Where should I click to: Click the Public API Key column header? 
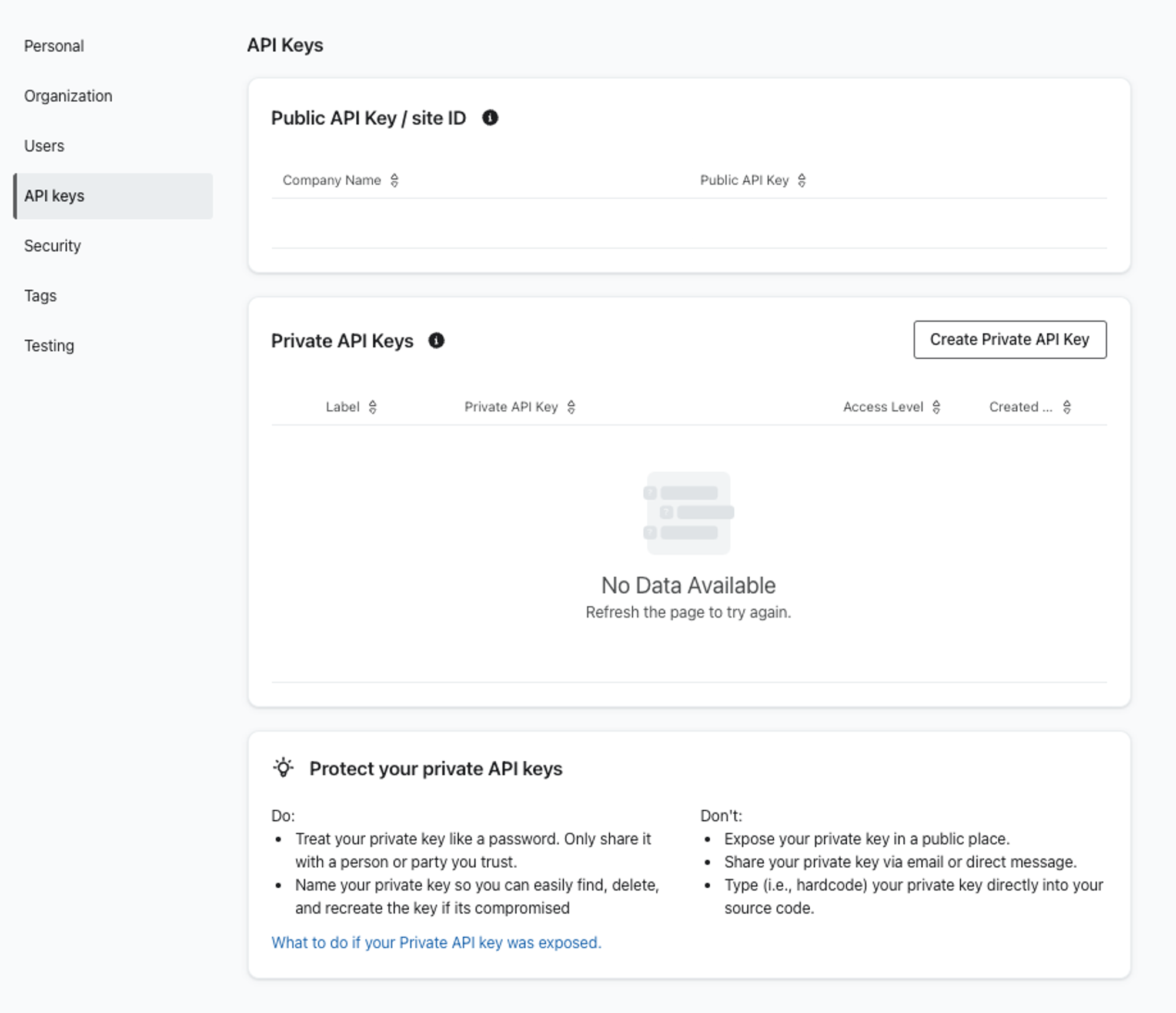click(x=744, y=180)
